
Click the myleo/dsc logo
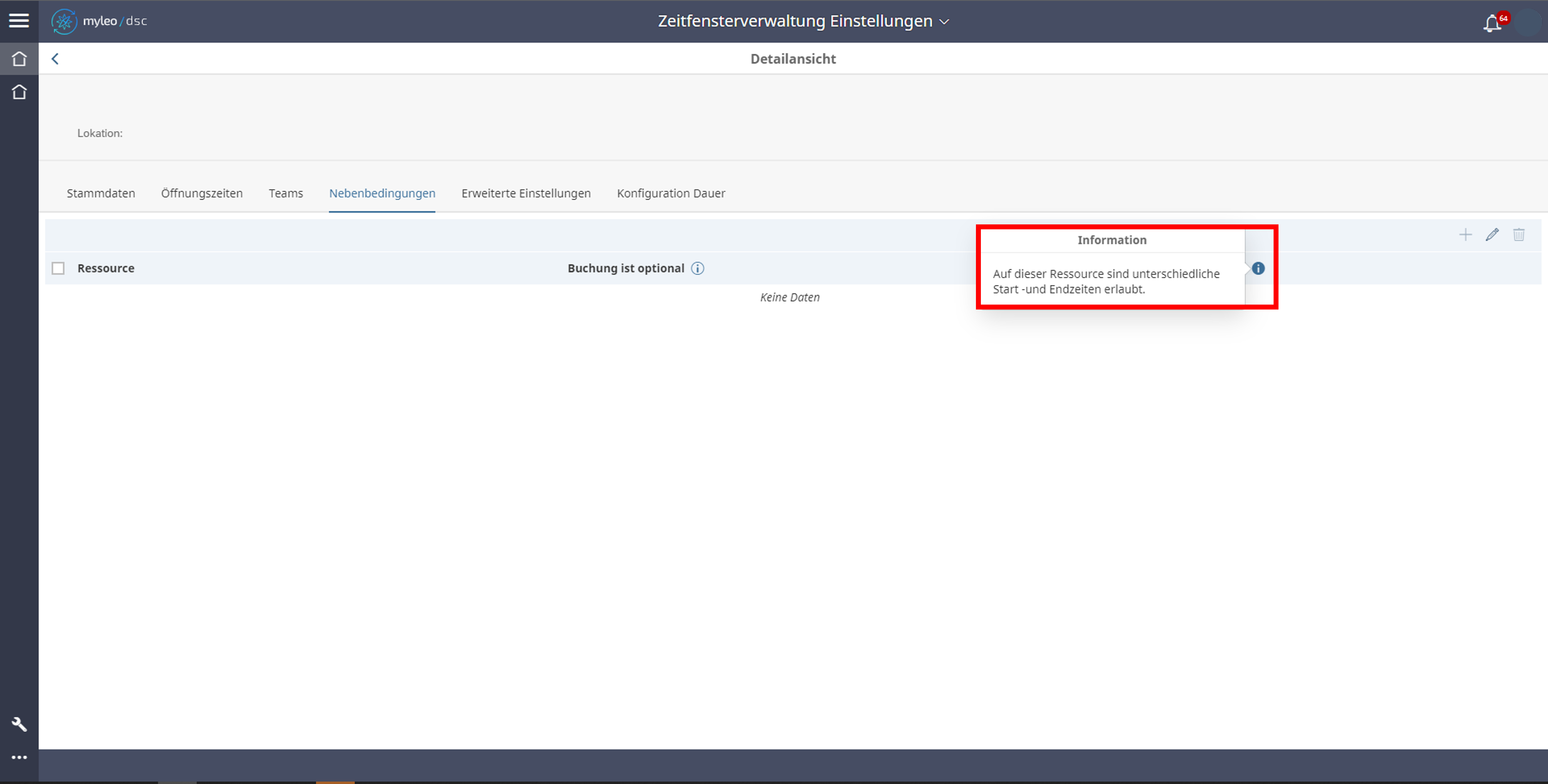coord(100,21)
